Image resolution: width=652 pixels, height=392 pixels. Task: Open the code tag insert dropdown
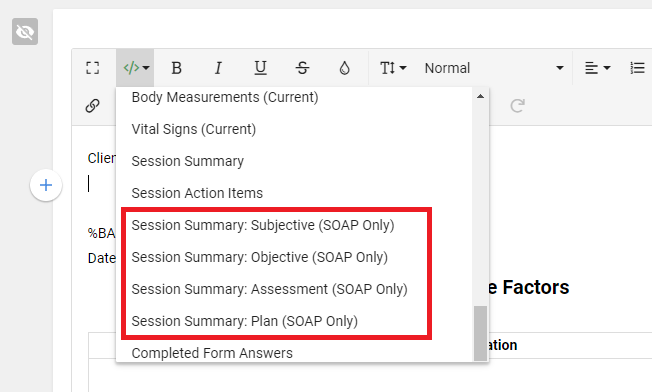[x=136, y=68]
